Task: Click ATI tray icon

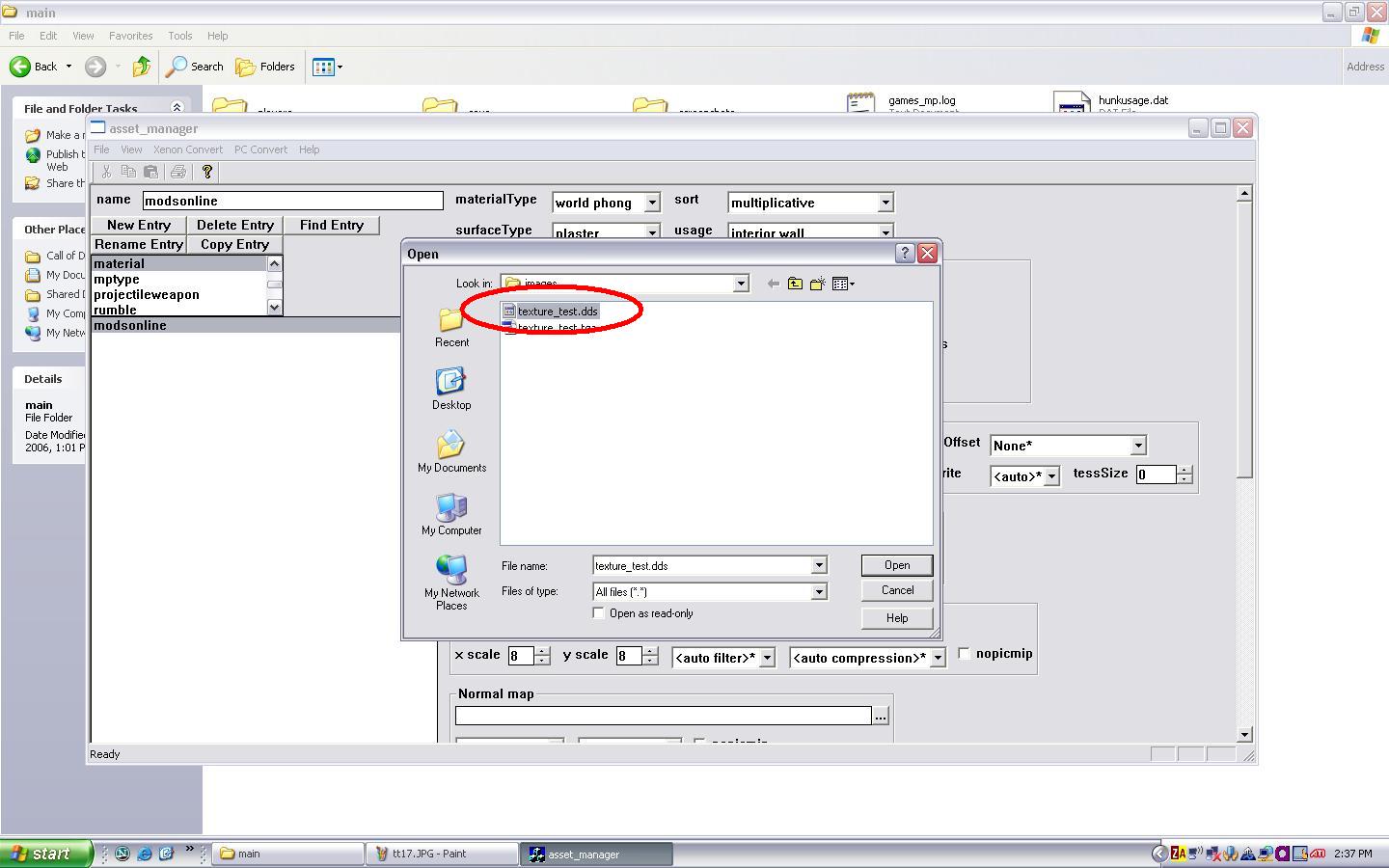Action: (1317, 854)
